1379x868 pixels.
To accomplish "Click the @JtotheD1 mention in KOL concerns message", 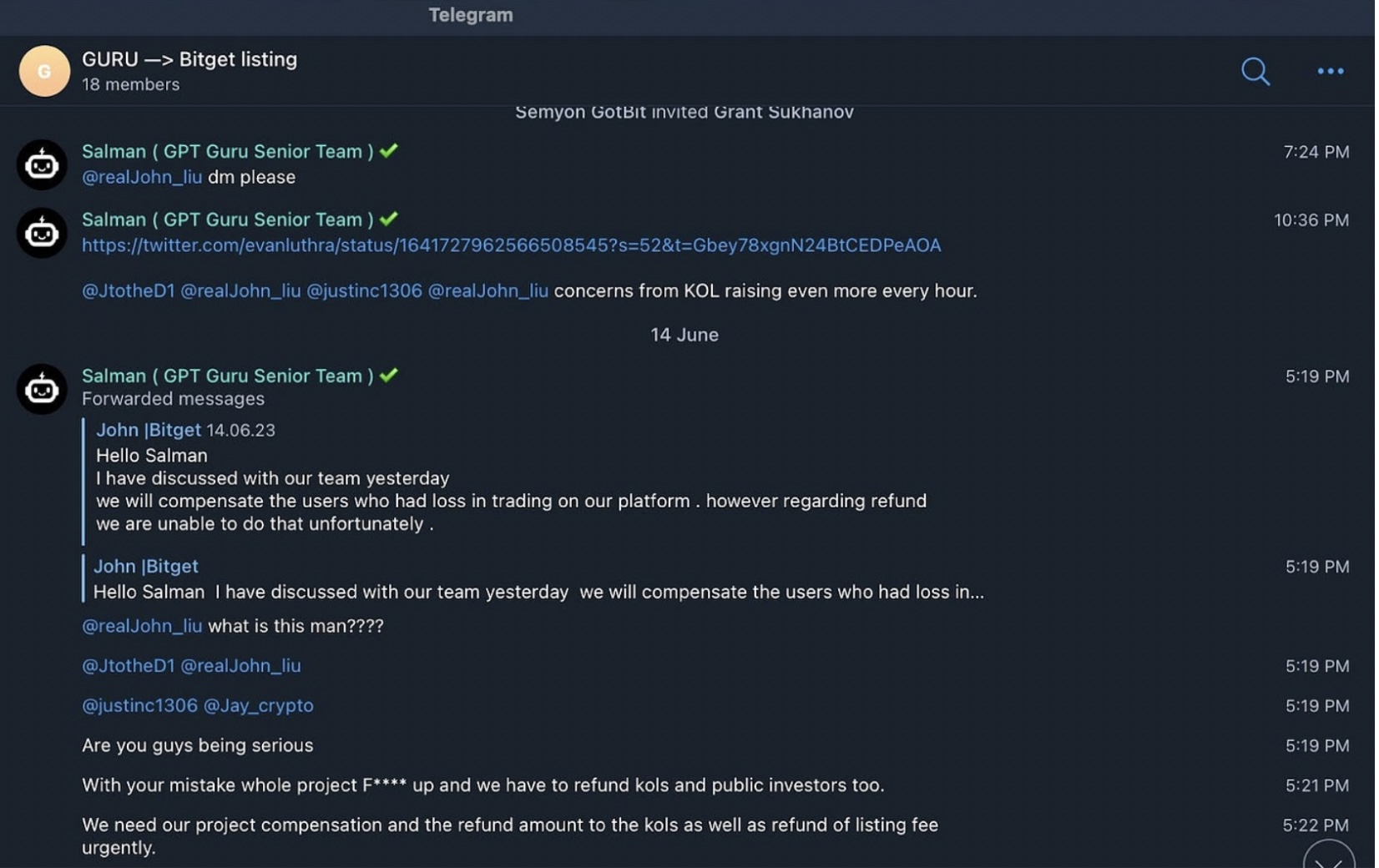I will (128, 291).
